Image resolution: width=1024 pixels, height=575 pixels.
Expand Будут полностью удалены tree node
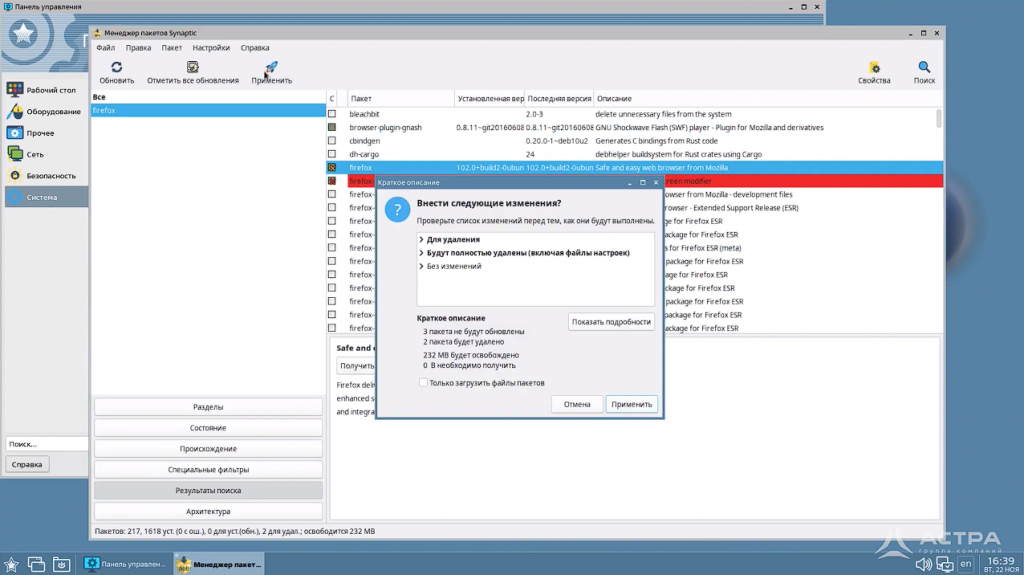(421, 253)
